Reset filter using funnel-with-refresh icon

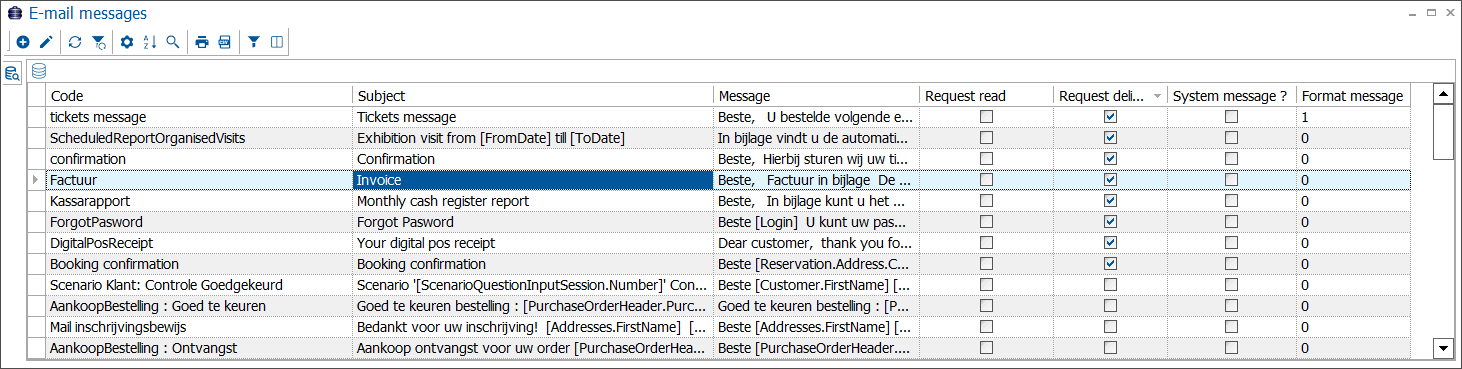point(98,42)
